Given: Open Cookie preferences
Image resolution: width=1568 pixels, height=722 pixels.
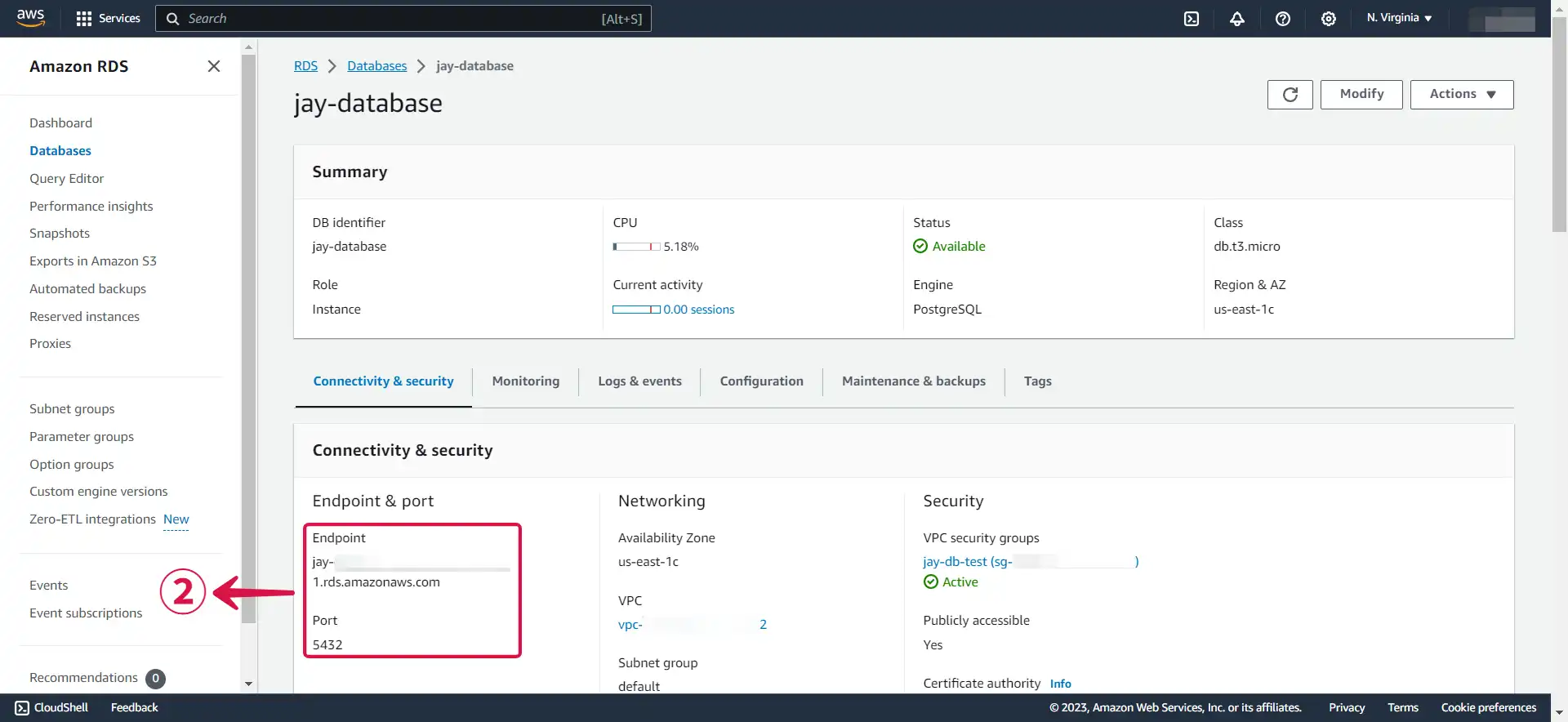Looking at the screenshot, I should (1488, 708).
